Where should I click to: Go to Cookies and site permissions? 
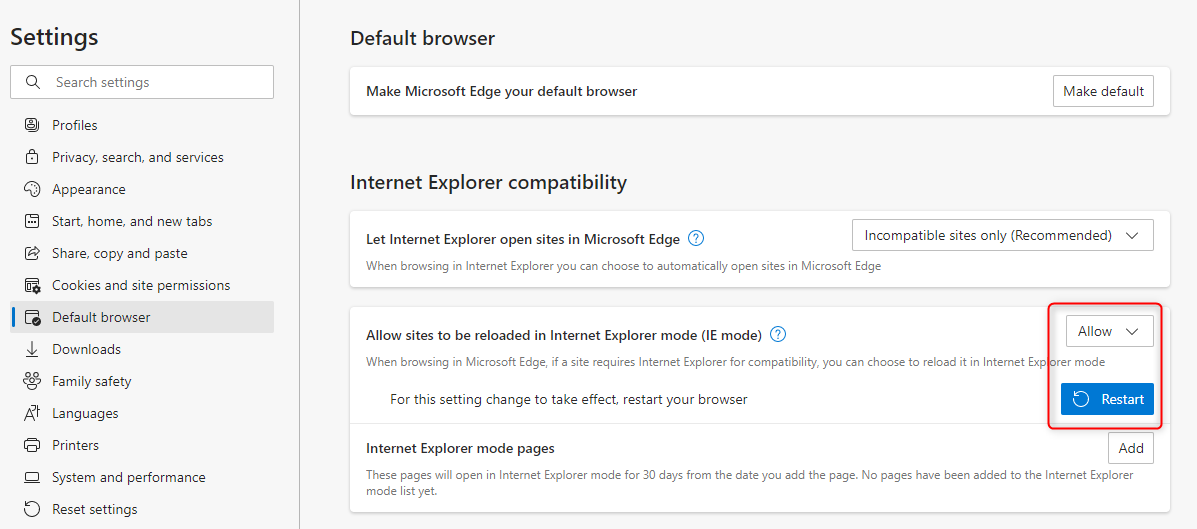(x=141, y=285)
